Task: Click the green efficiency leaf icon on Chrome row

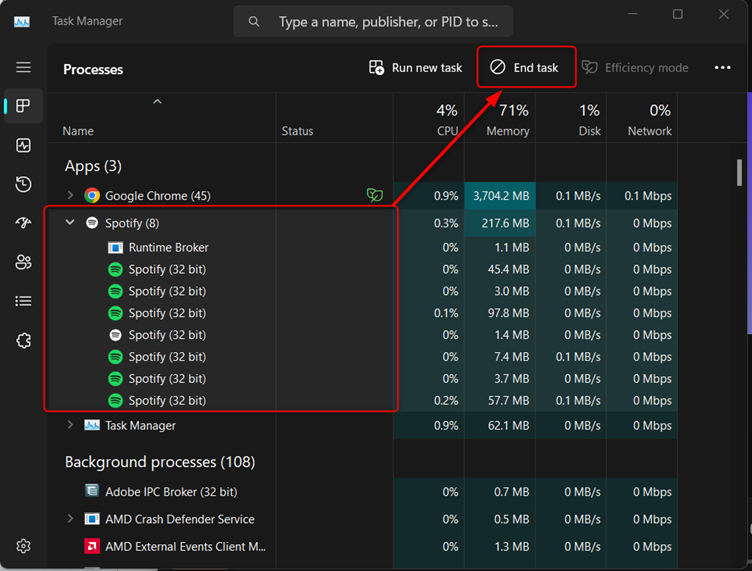Action: click(375, 195)
